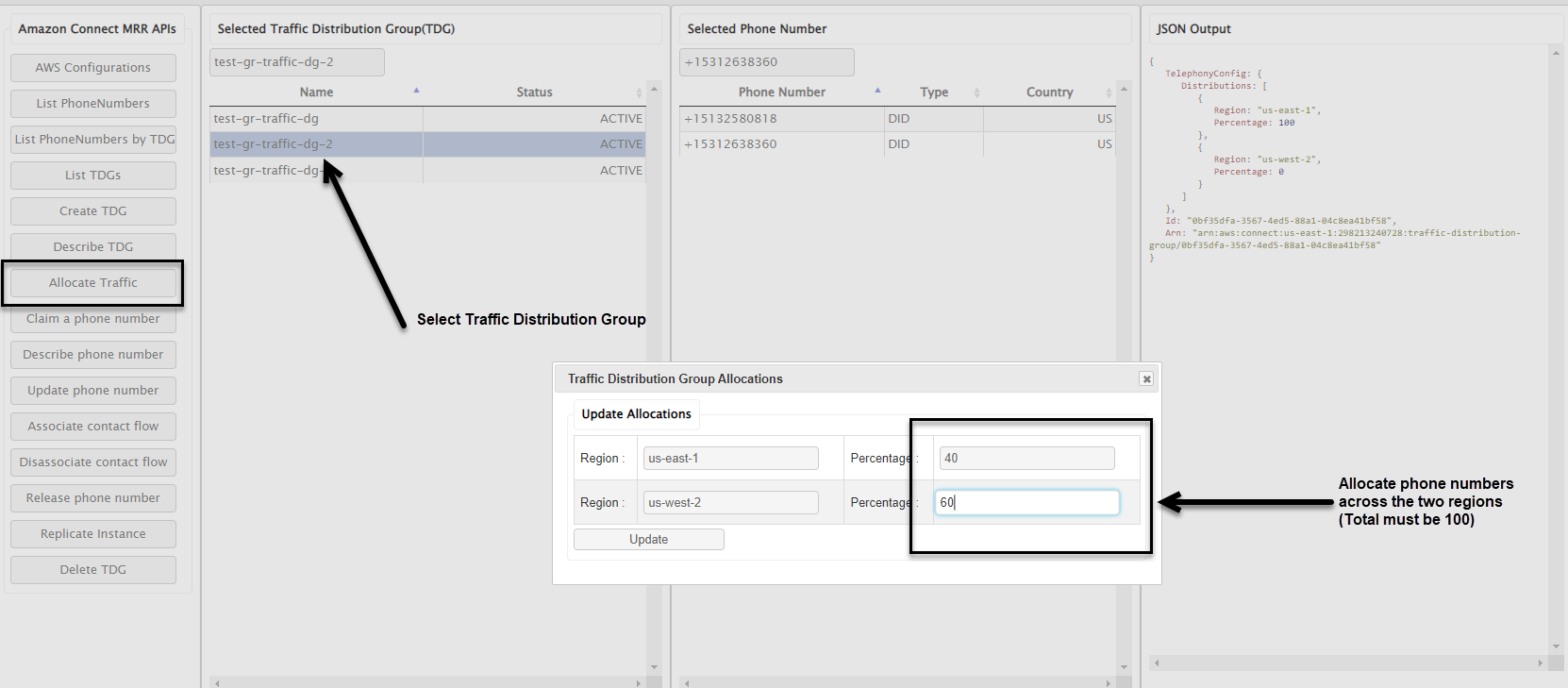The height and width of the screenshot is (688, 1568).
Task: Click the Selected TDG name input field
Action: tap(297, 62)
